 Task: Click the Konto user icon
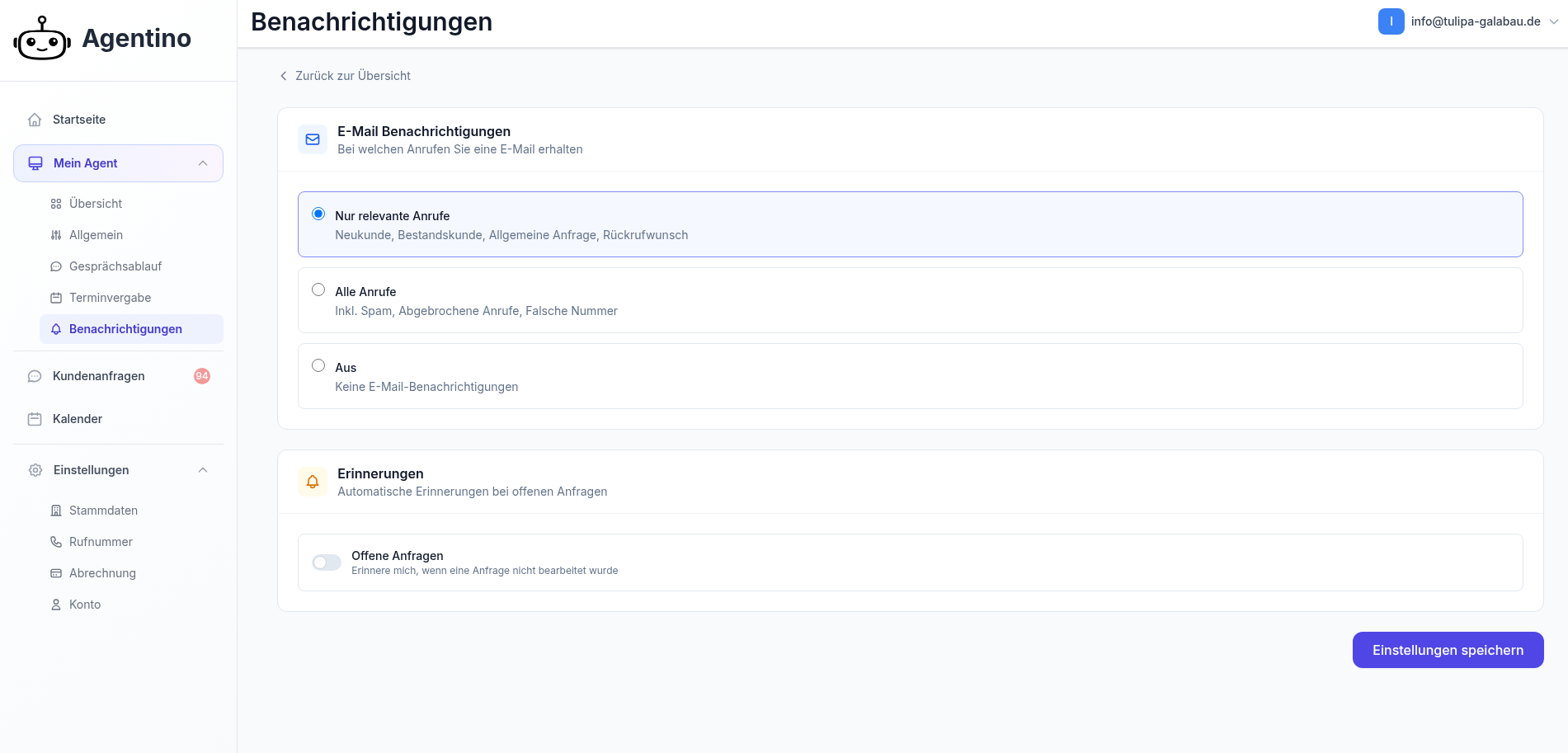point(56,605)
